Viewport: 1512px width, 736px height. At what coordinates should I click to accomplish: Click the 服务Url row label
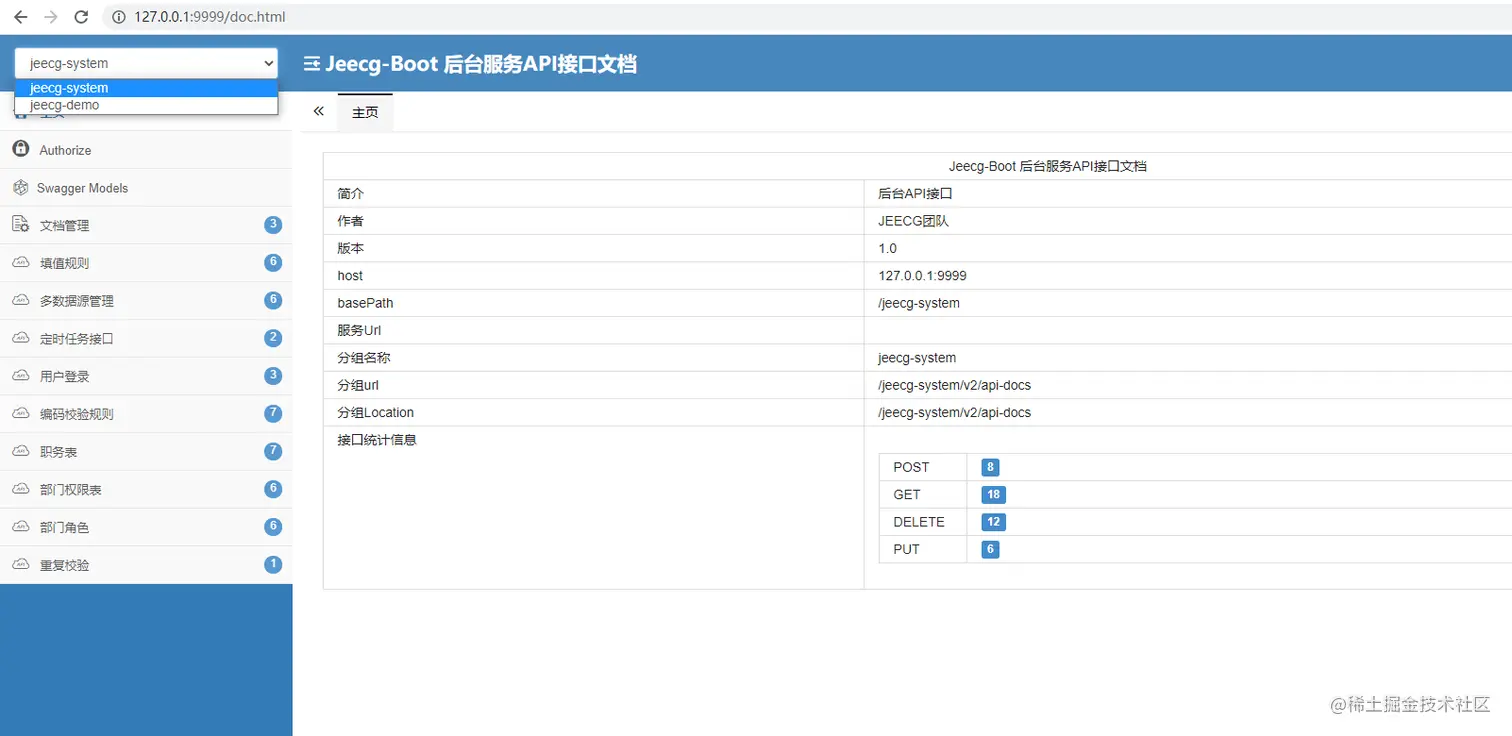point(360,330)
